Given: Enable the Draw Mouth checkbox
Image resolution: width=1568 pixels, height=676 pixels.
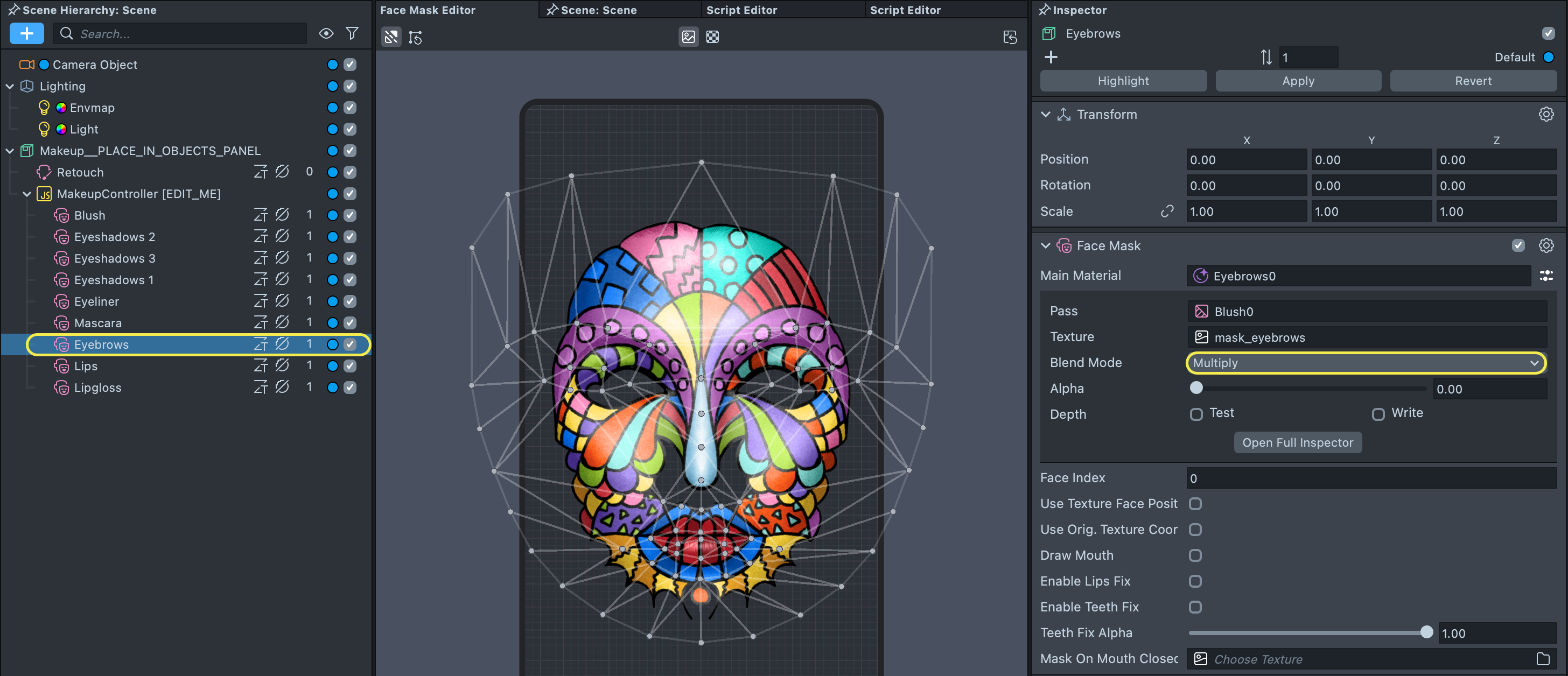Looking at the screenshot, I should [1195, 555].
